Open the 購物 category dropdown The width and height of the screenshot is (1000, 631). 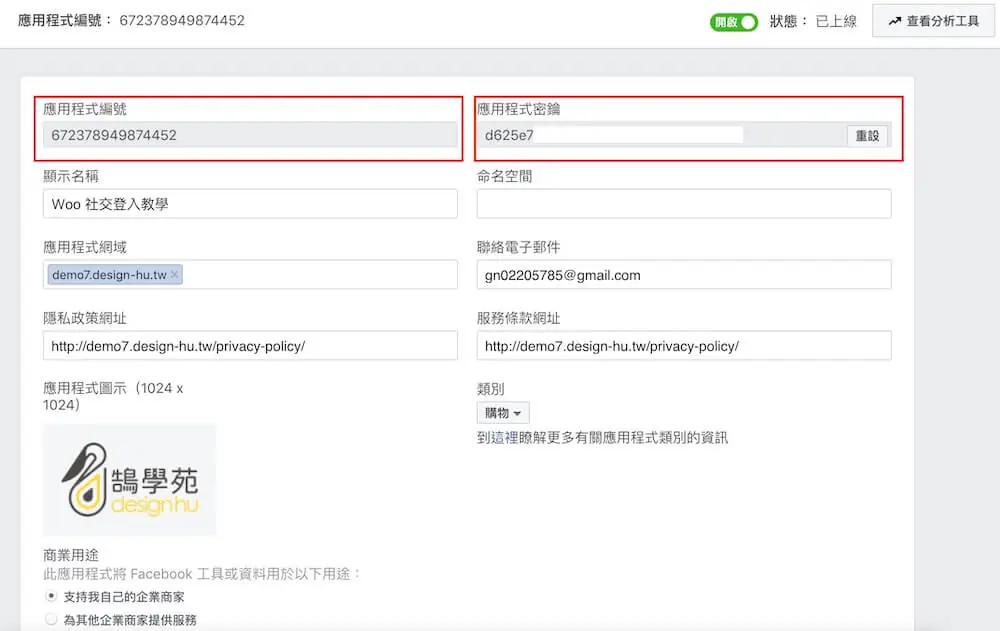click(x=503, y=413)
